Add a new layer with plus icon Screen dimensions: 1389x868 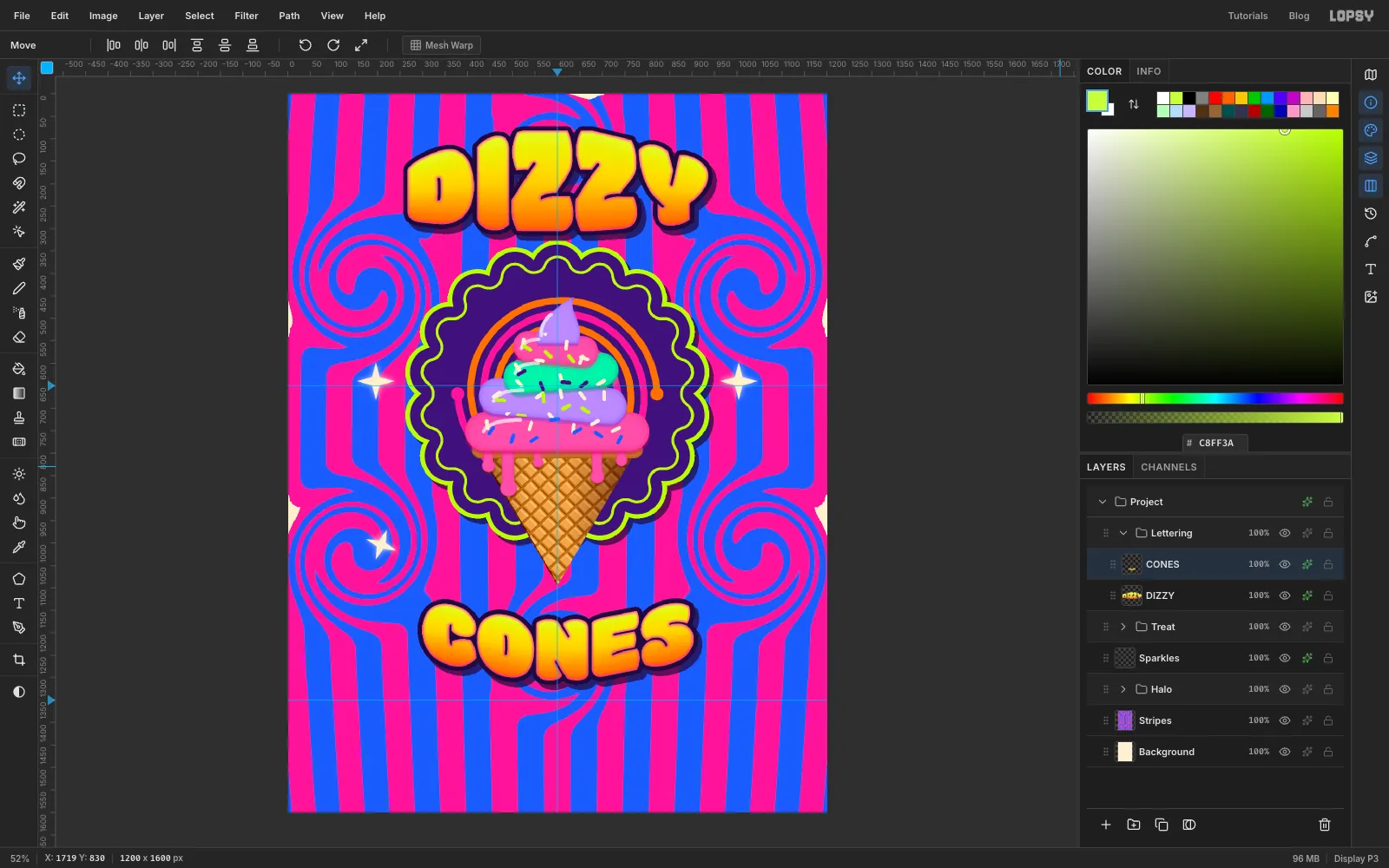(x=1106, y=825)
